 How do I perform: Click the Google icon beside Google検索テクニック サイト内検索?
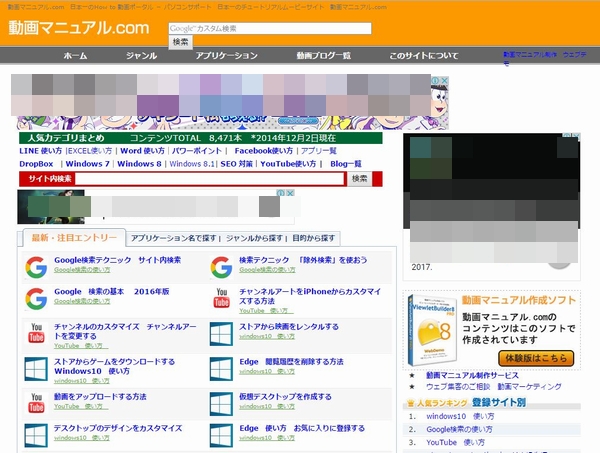pos(36,267)
